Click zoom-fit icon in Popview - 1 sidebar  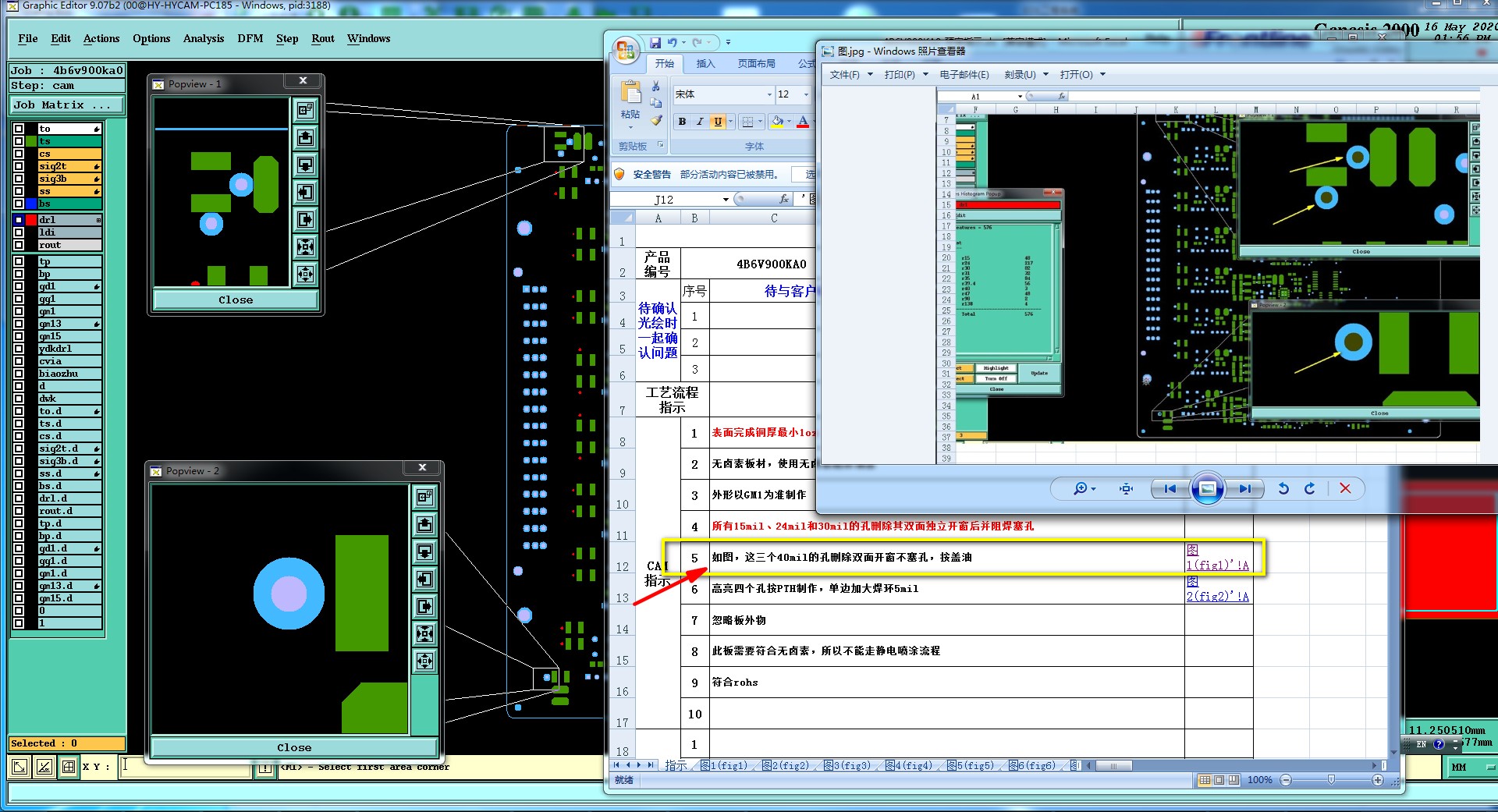pos(305,246)
